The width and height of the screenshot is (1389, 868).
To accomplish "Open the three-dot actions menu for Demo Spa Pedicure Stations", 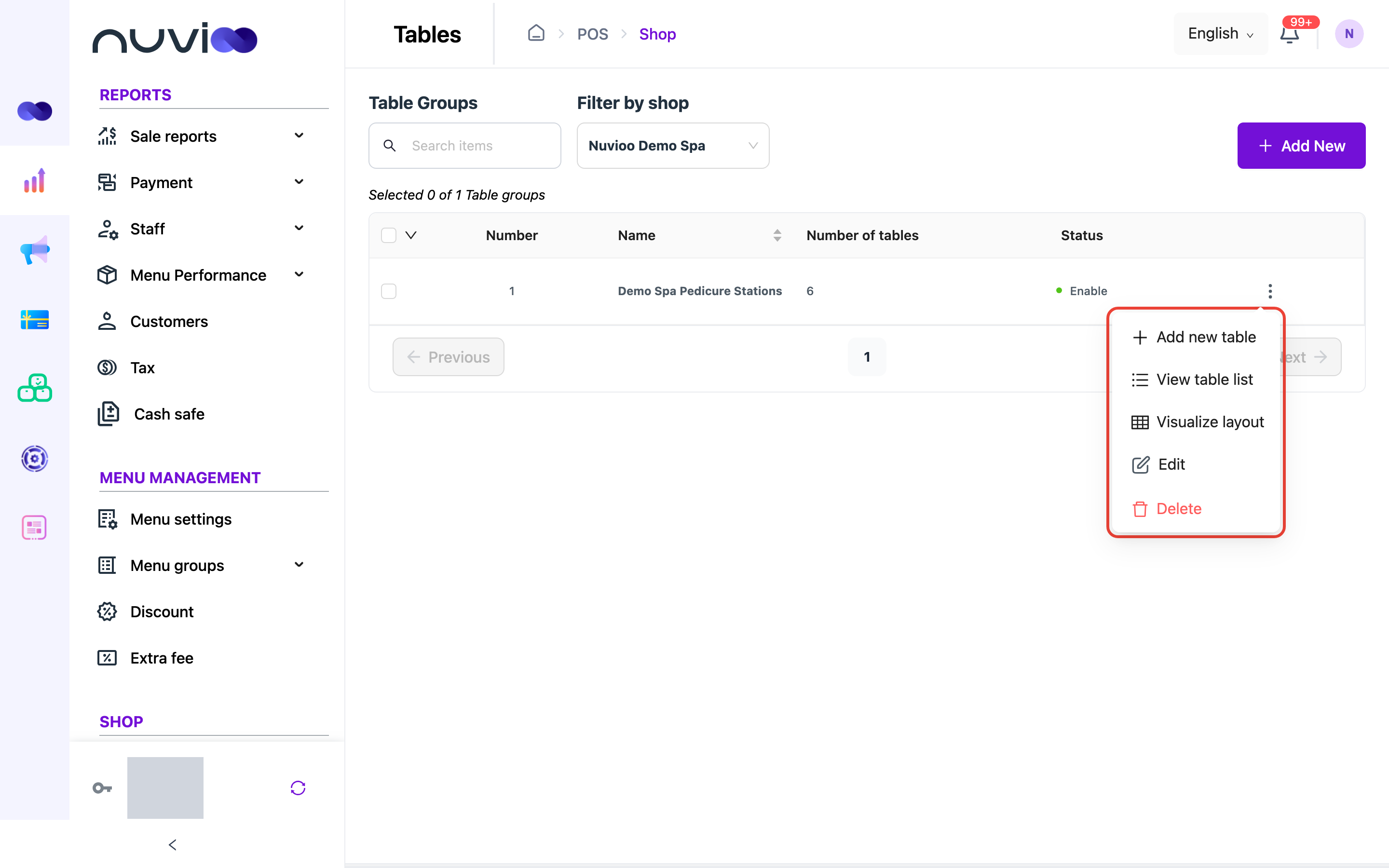I will click(x=1269, y=291).
